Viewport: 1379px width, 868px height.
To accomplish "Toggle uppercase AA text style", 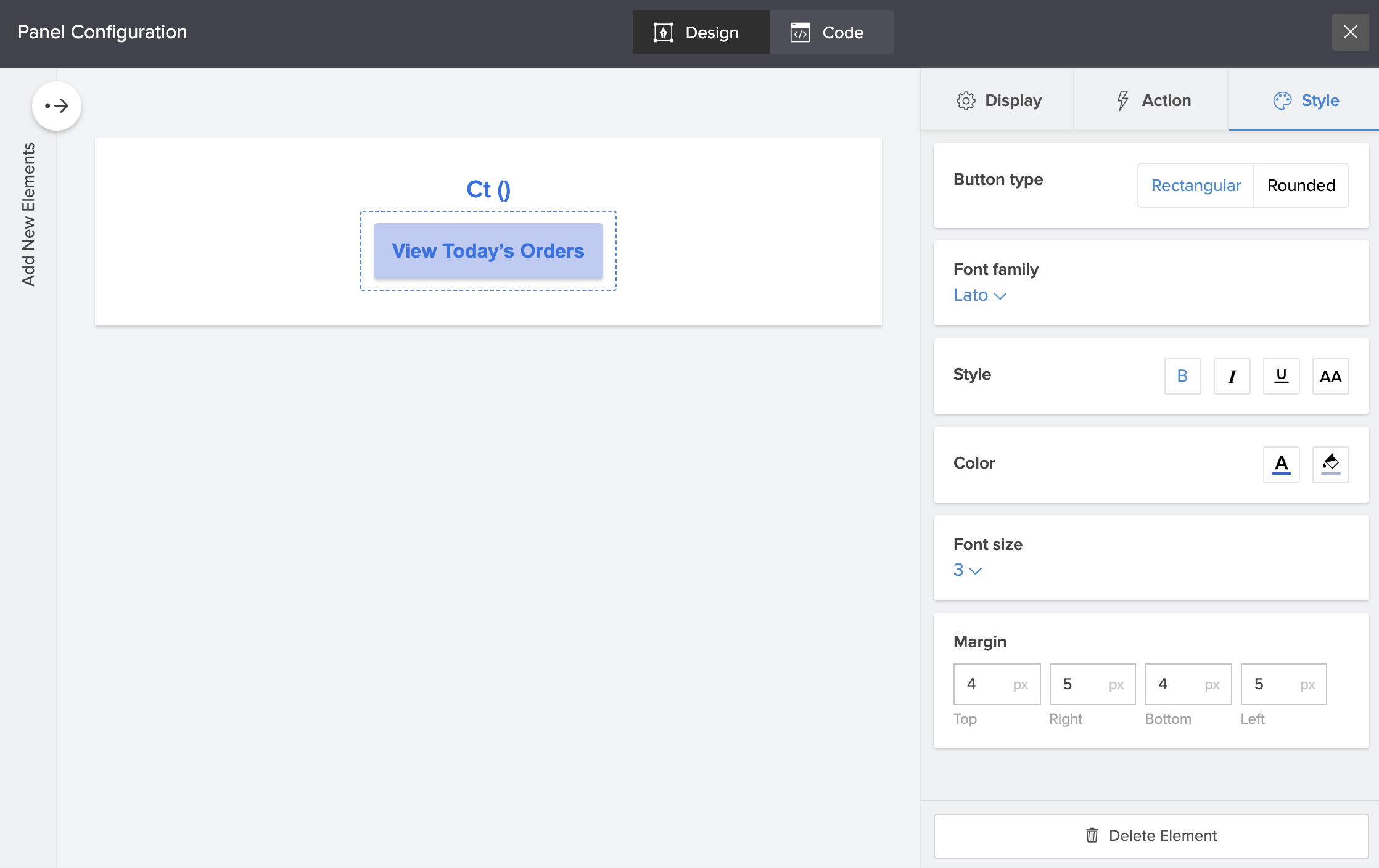I will click(1330, 376).
